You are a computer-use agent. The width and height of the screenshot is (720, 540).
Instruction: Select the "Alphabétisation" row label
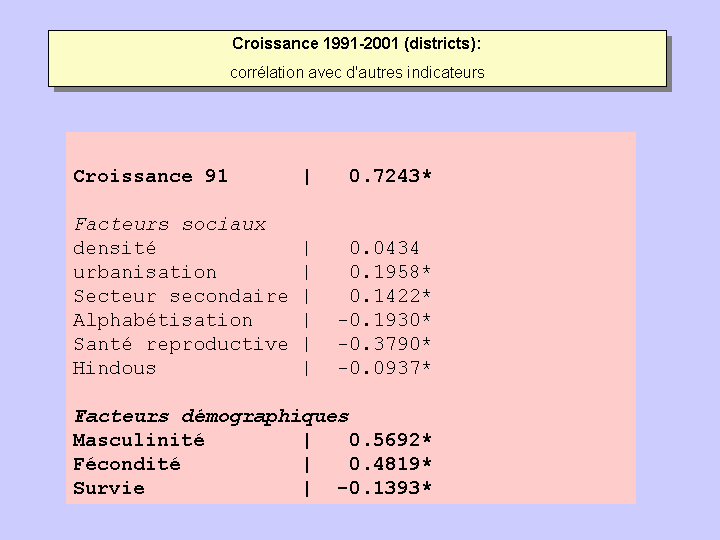[162, 321]
